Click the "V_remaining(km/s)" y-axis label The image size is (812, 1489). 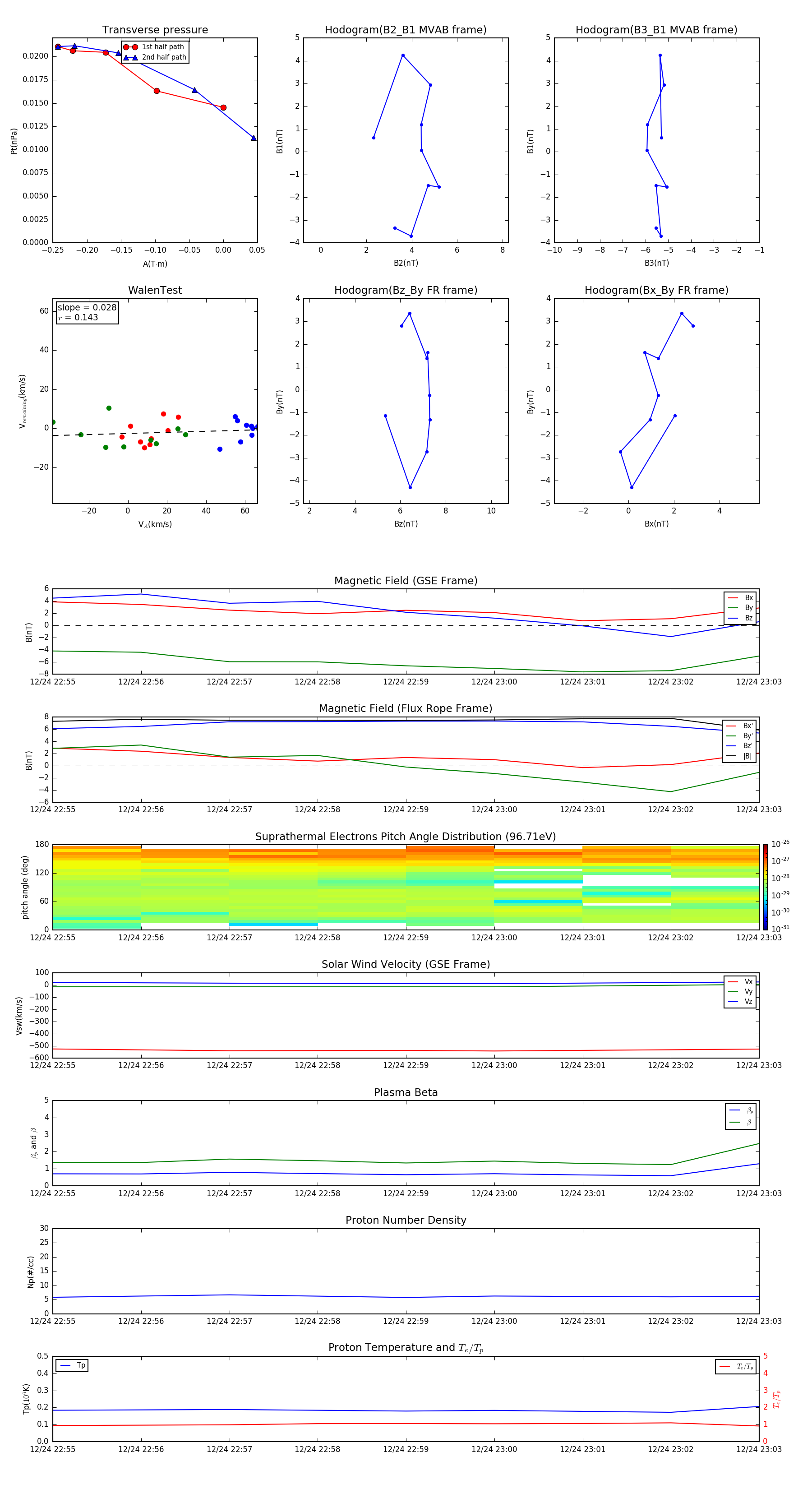point(22,401)
